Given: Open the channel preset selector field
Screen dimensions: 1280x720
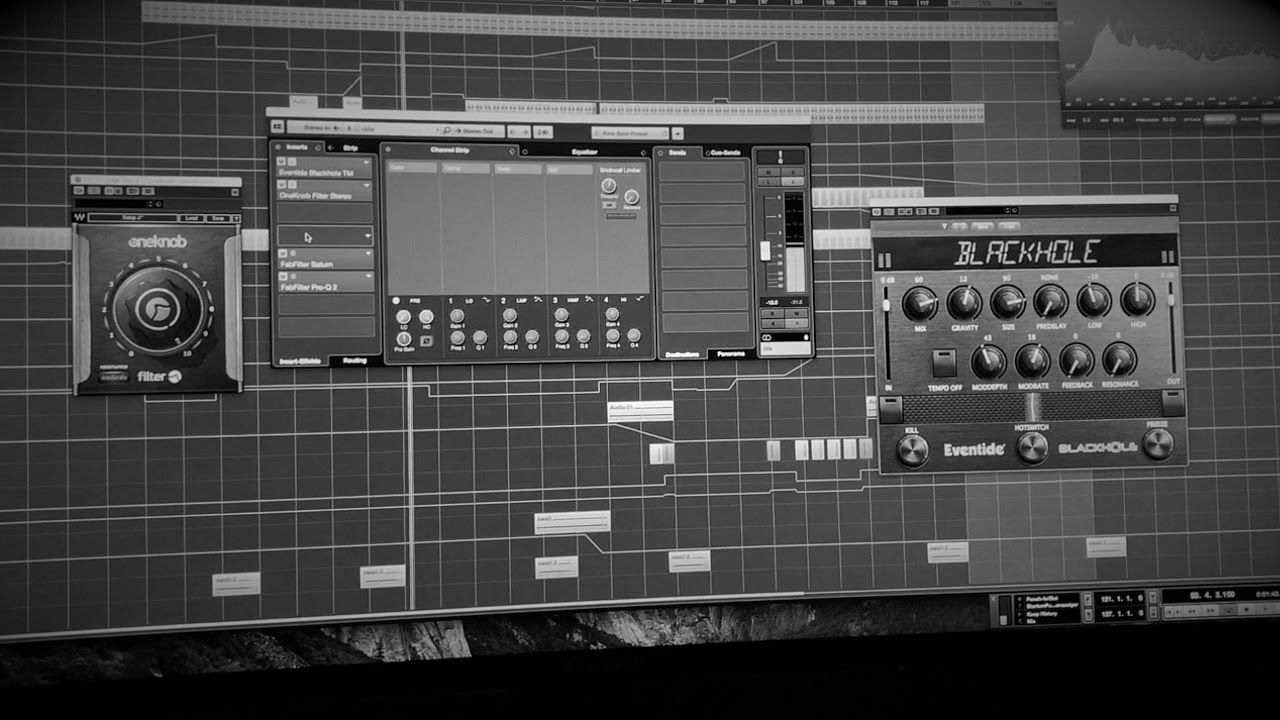Looking at the screenshot, I should click(x=630, y=133).
